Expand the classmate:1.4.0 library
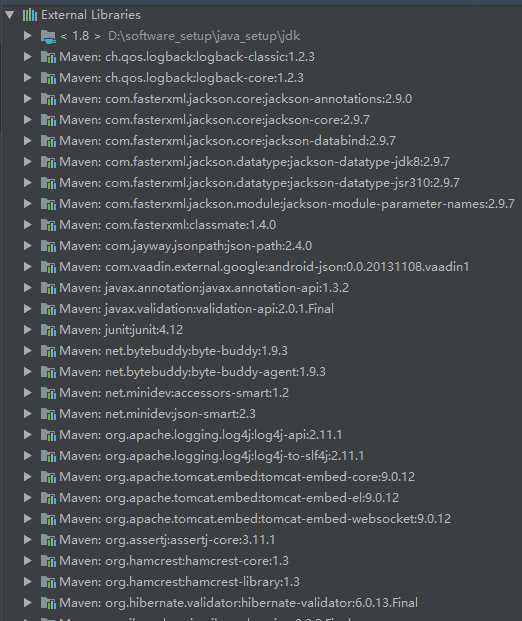The width and height of the screenshot is (522, 621). point(28,225)
